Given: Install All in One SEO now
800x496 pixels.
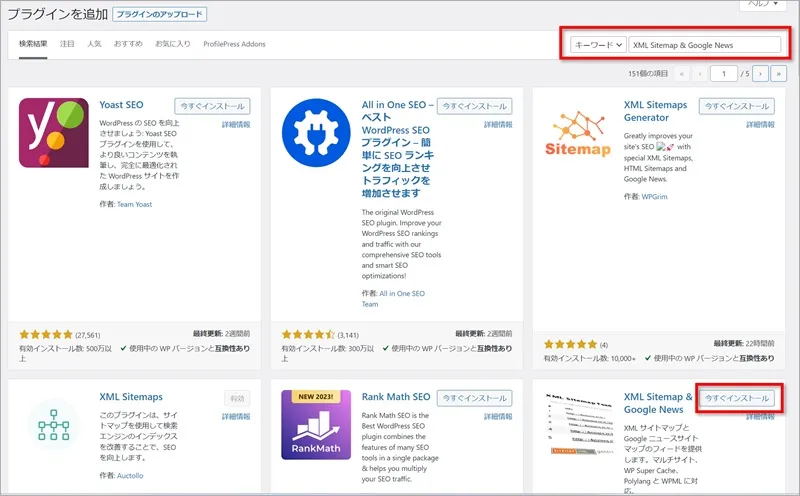Looking at the screenshot, I should [474, 106].
